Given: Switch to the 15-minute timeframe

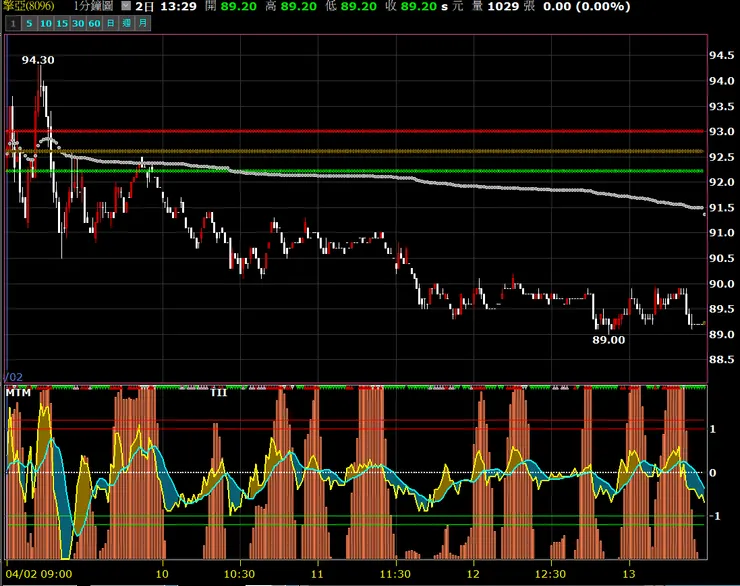Looking at the screenshot, I should [62, 23].
